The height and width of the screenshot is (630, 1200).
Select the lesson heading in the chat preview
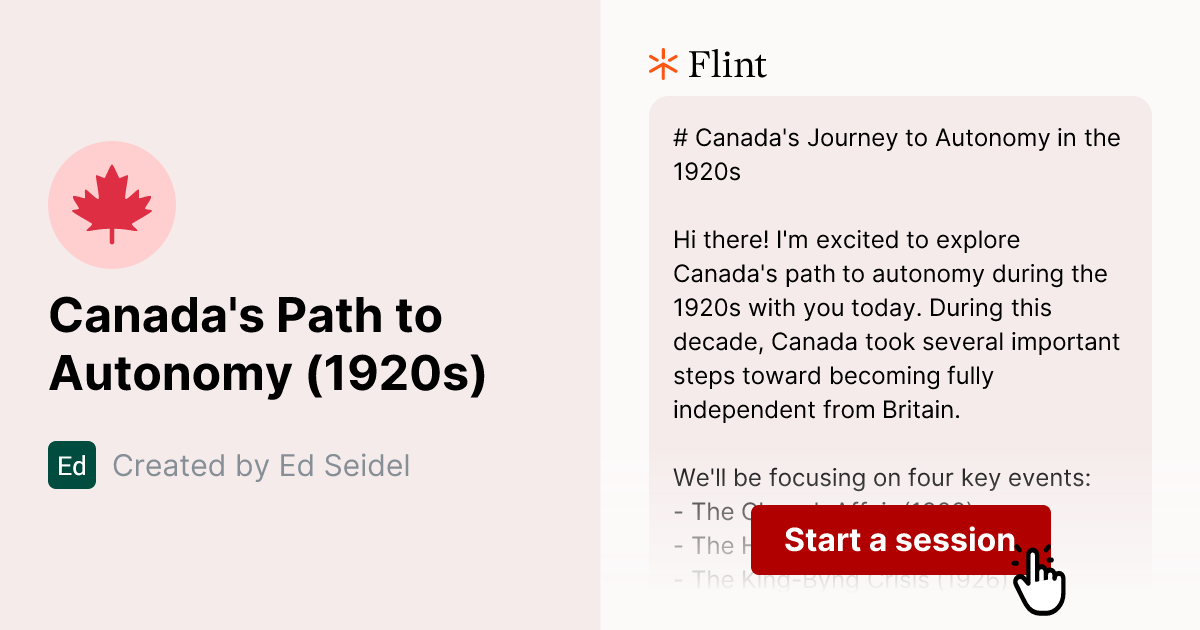[x=896, y=155]
